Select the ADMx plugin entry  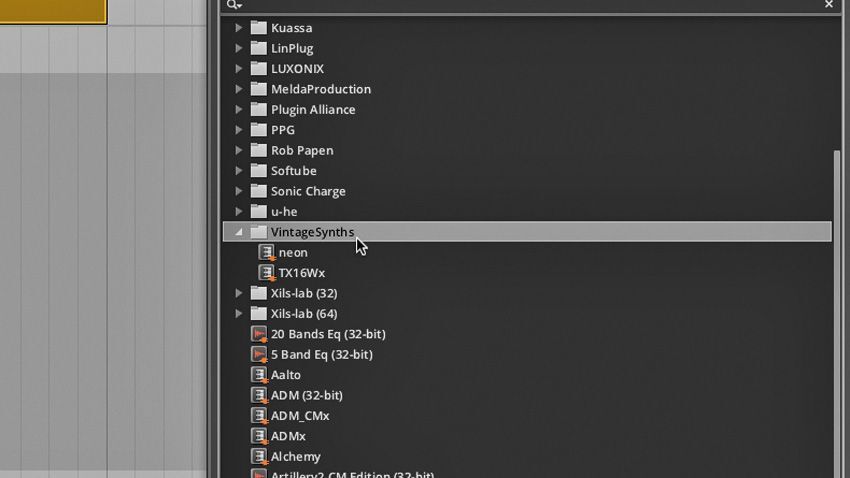[x=288, y=436]
